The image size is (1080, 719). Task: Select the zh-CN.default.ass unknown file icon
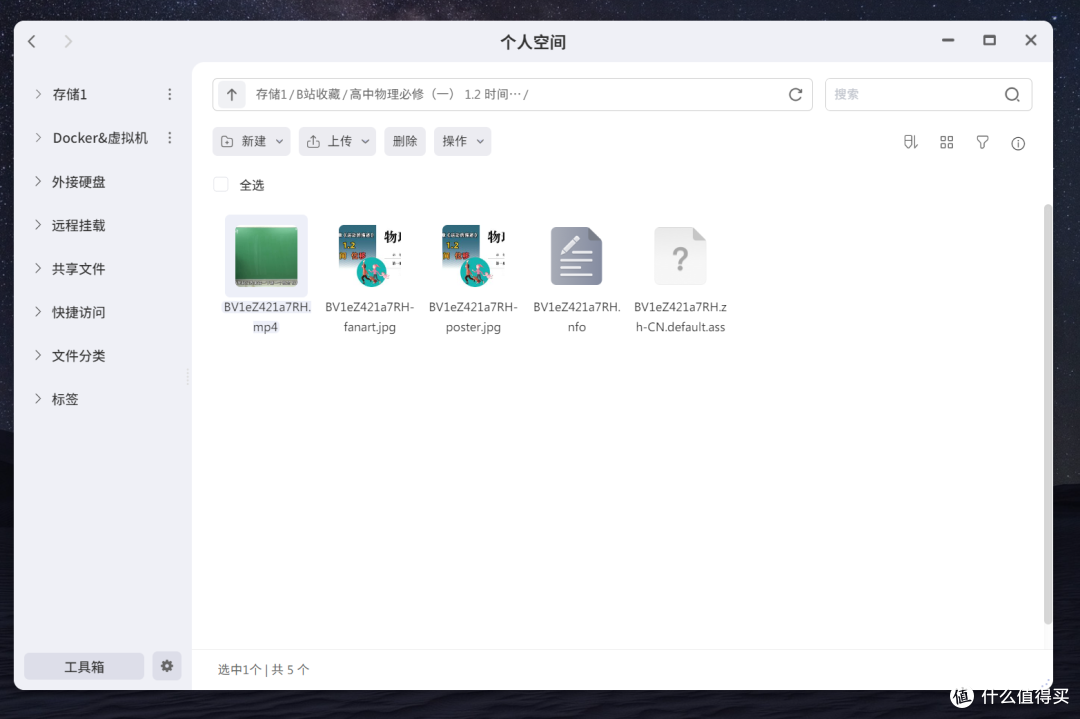click(680, 256)
